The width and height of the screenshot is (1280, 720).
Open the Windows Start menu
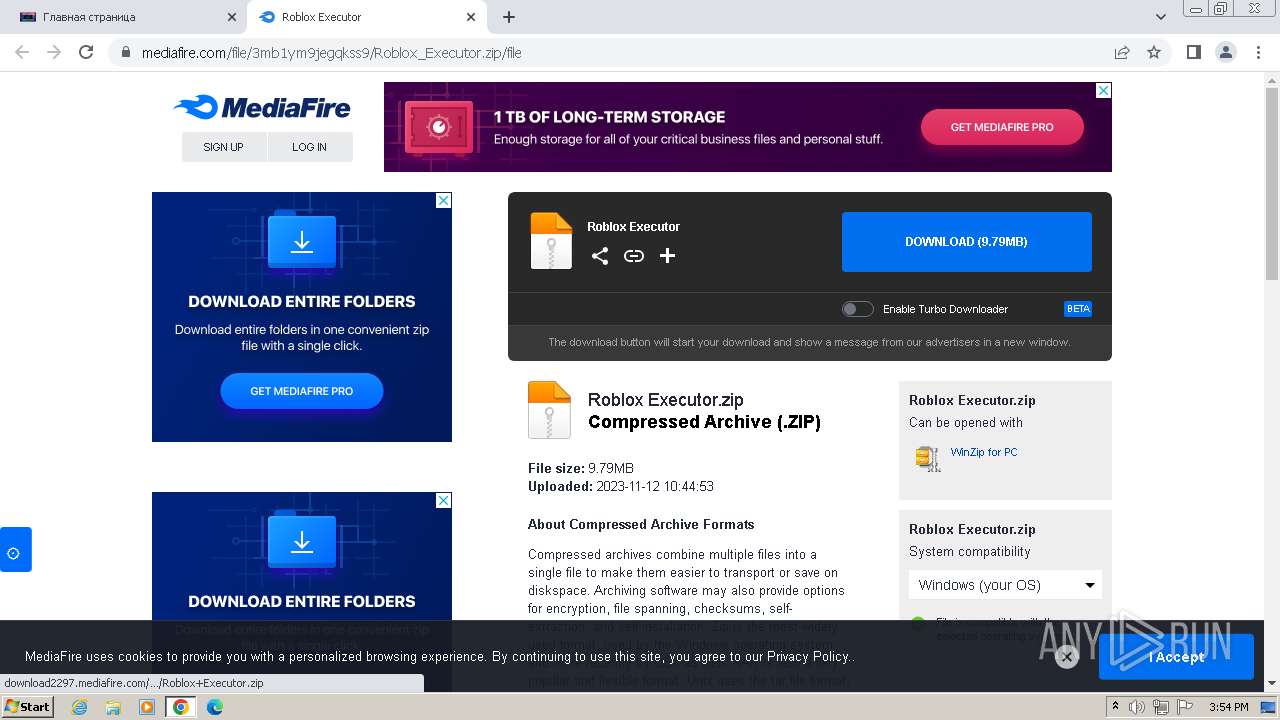(27, 707)
